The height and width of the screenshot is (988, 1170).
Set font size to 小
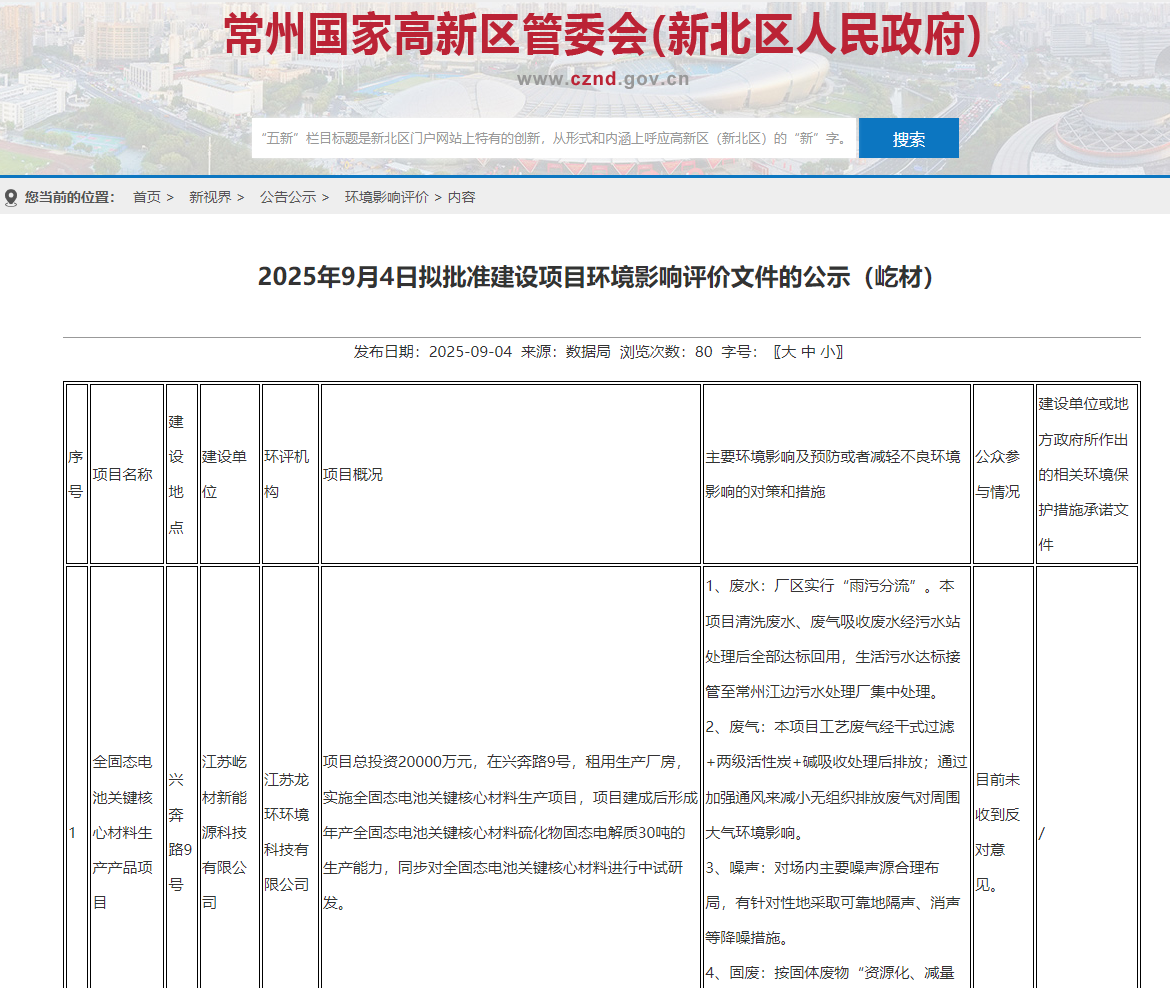point(828,351)
